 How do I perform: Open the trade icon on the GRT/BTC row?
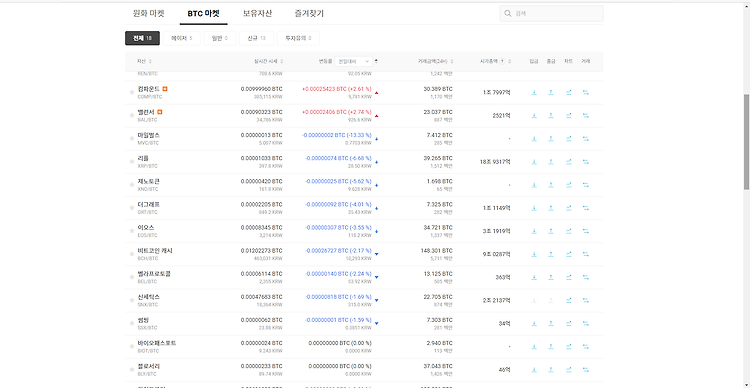click(x=585, y=208)
